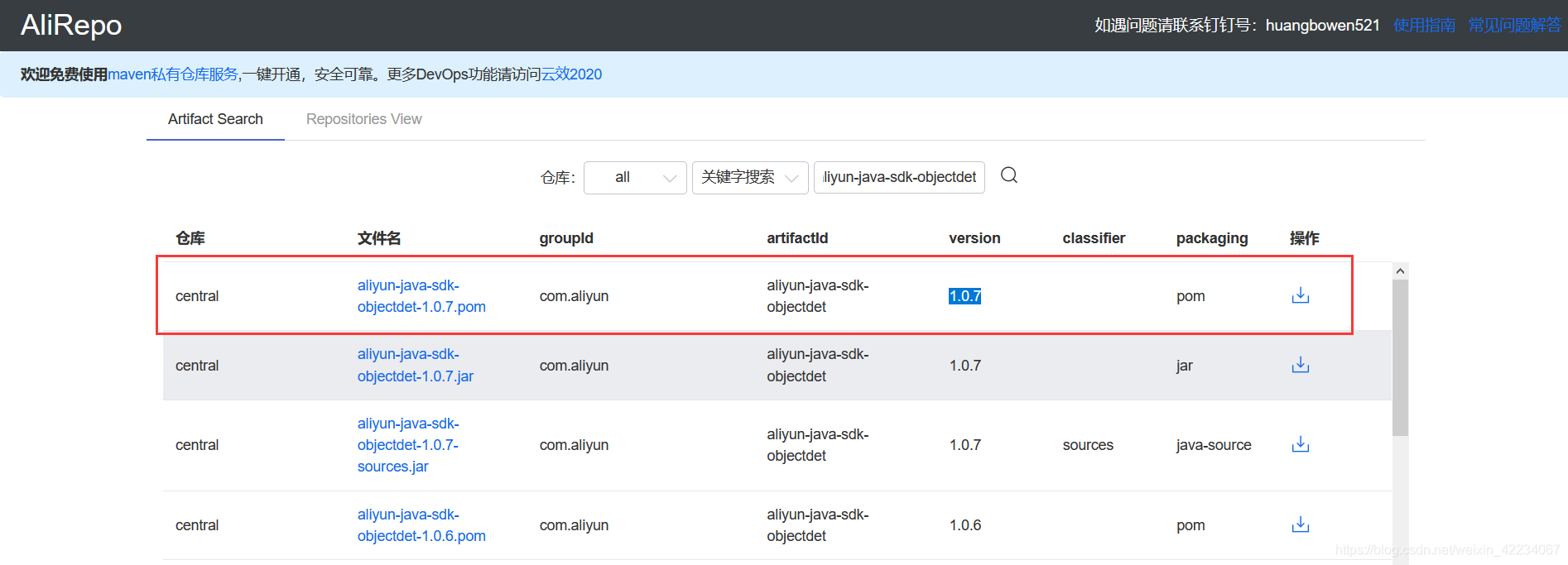
Task: Click the huangbowen521 contact text
Action: 1322,25
